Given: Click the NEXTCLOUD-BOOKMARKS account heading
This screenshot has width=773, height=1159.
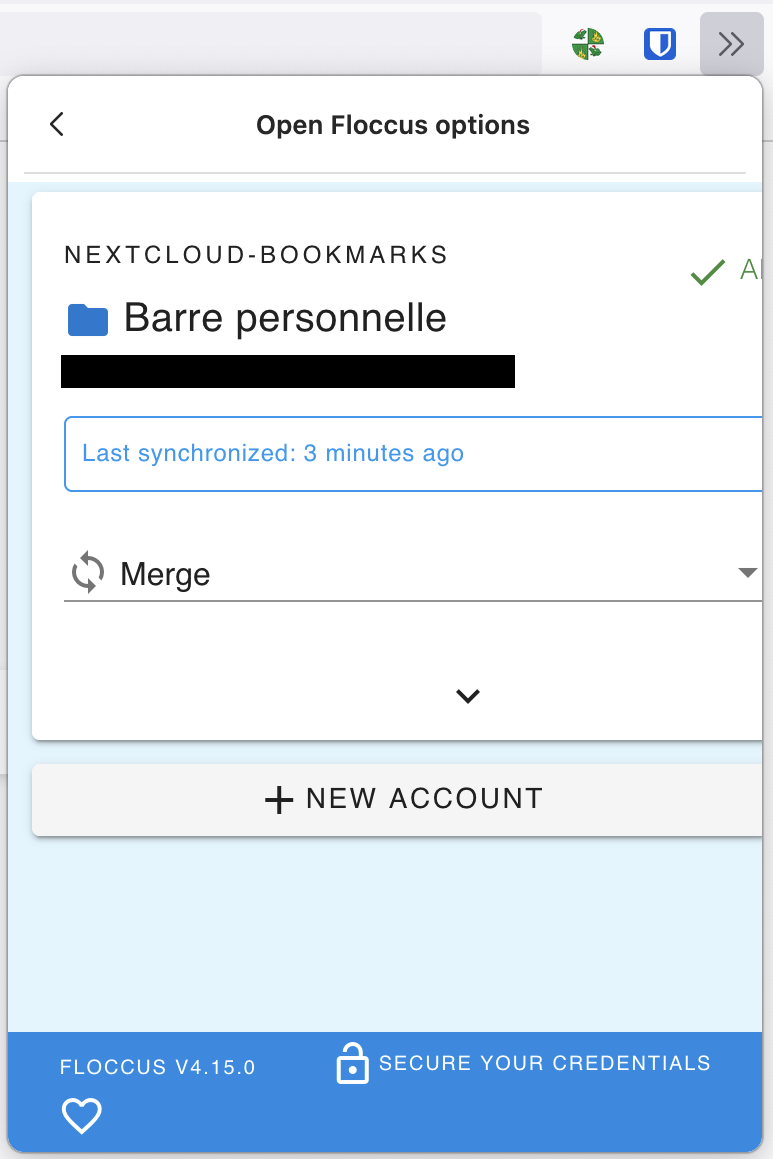Looking at the screenshot, I should 256,255.
